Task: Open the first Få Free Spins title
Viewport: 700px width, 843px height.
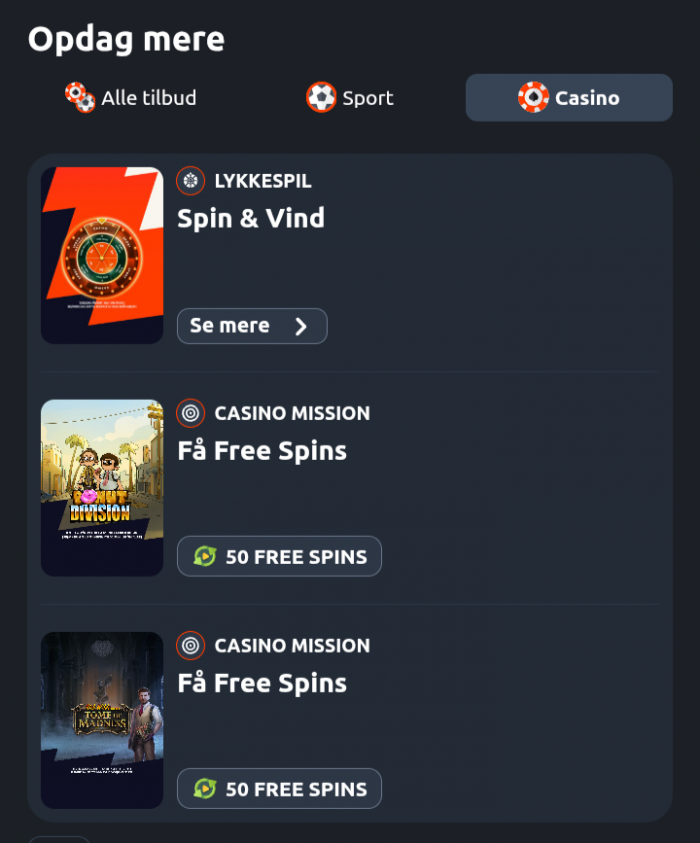Action: (x=262, y=451)
